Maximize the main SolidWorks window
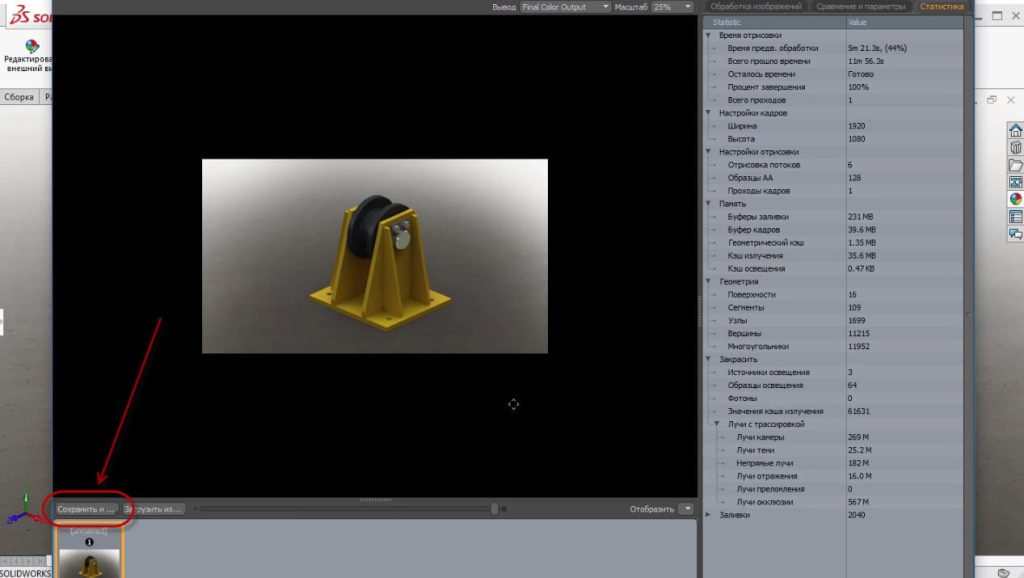The image size is (1024, 578). pos(997,16)
